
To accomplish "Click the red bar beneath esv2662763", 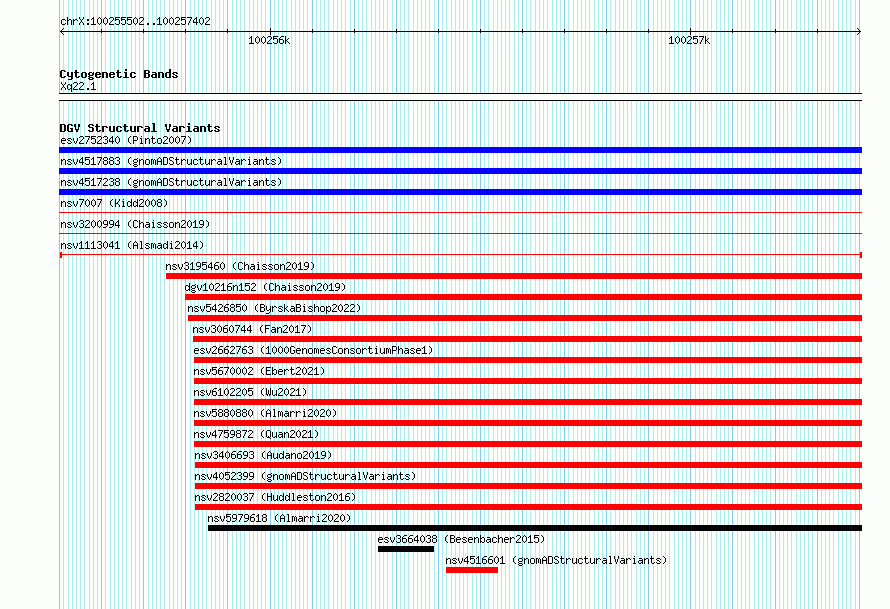I will [x=528, y=360].
